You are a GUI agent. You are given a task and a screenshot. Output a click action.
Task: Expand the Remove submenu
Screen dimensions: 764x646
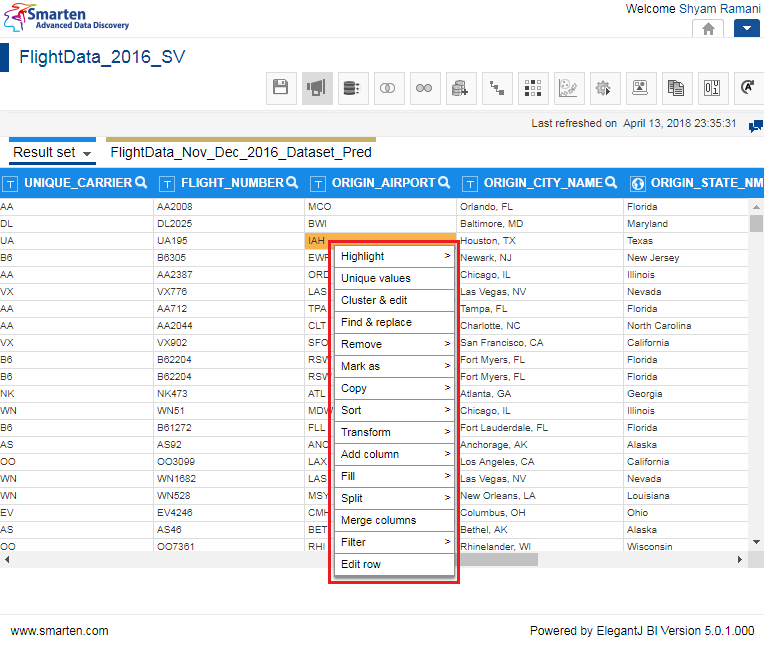tap(394, 344)
